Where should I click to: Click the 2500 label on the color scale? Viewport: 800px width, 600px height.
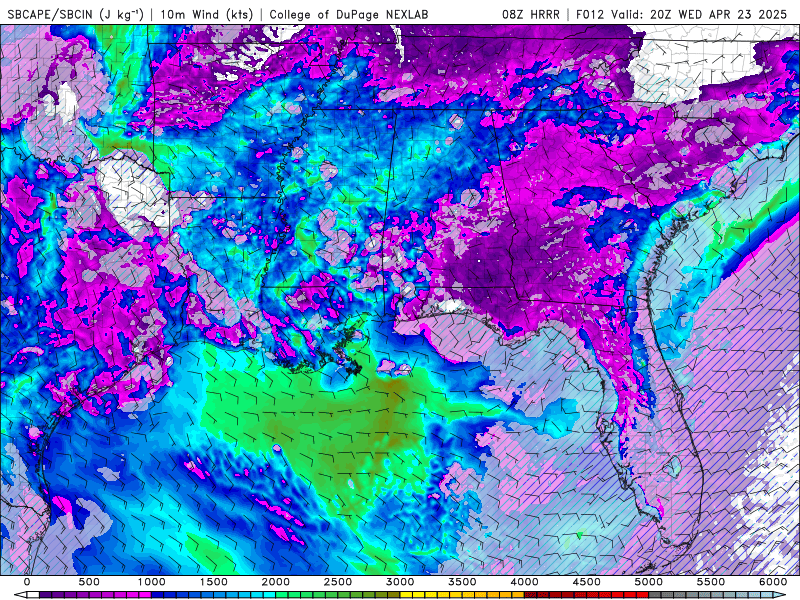[x=338, y=582]
